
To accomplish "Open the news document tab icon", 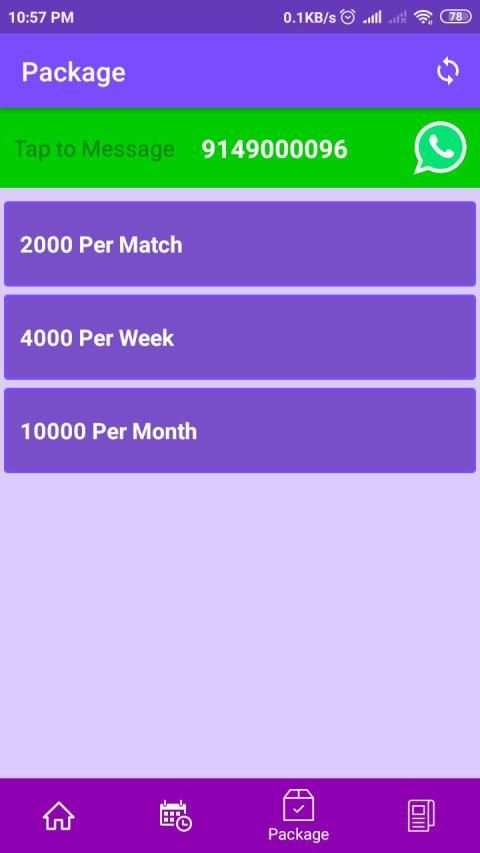I will pos(421,816).
